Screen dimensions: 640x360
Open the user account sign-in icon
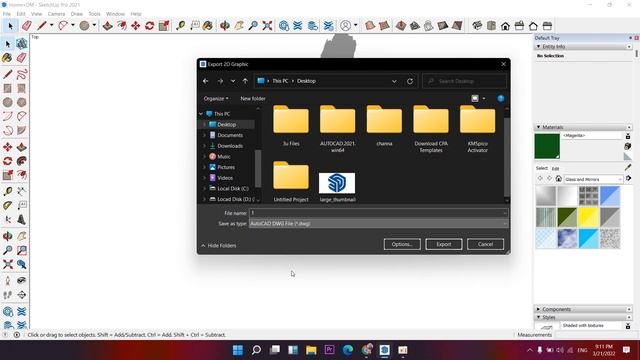345,26
